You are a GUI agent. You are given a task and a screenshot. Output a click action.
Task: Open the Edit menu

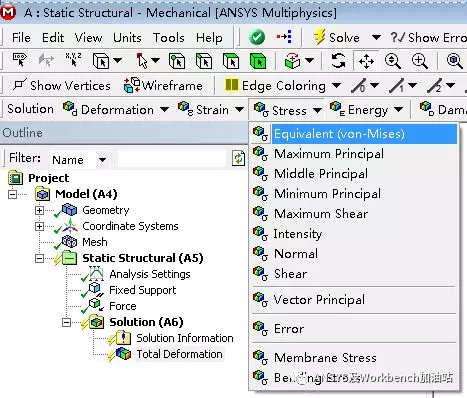(53, 38)
